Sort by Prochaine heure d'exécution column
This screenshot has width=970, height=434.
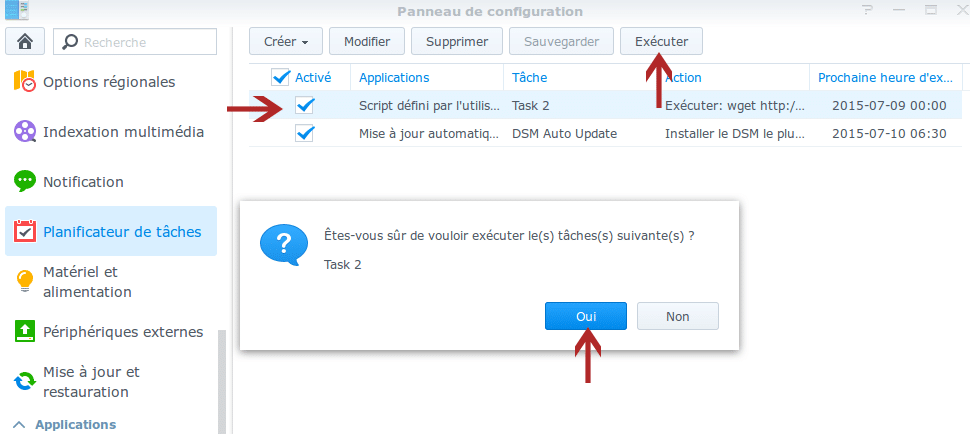click(x=886, y=77)
